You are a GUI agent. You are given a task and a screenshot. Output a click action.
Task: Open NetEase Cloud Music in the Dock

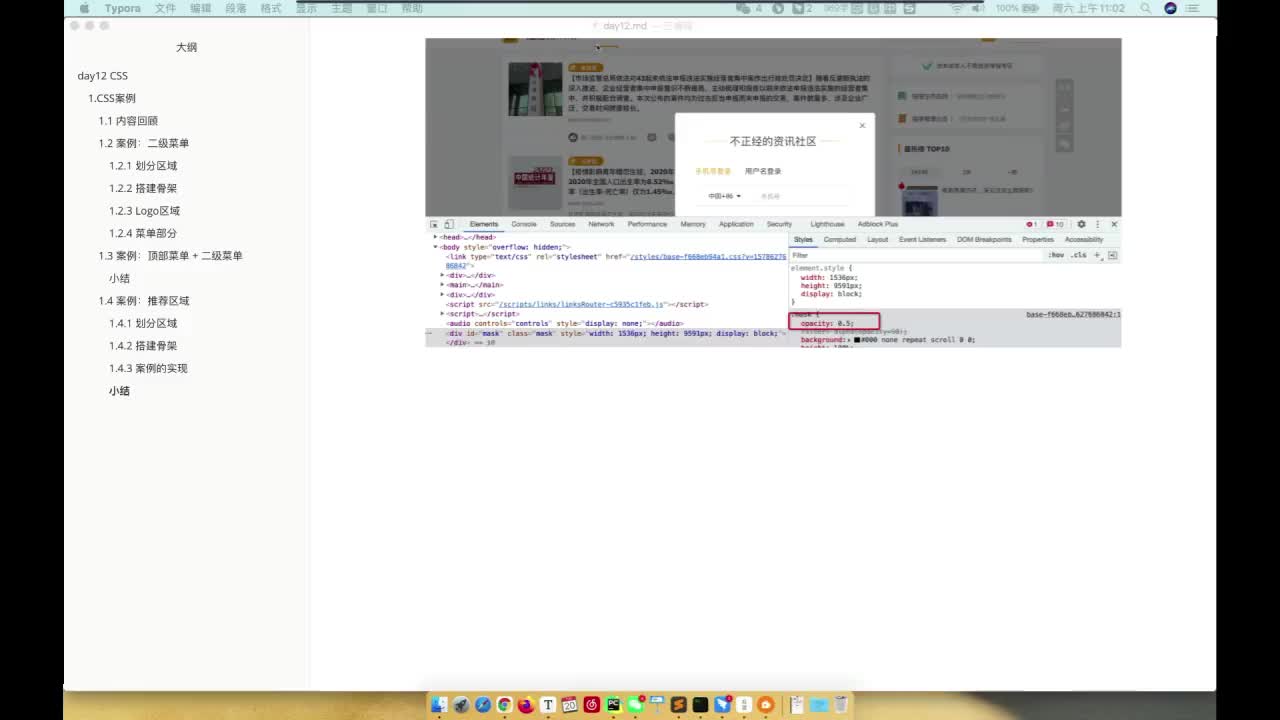click(x=591, y=705)
